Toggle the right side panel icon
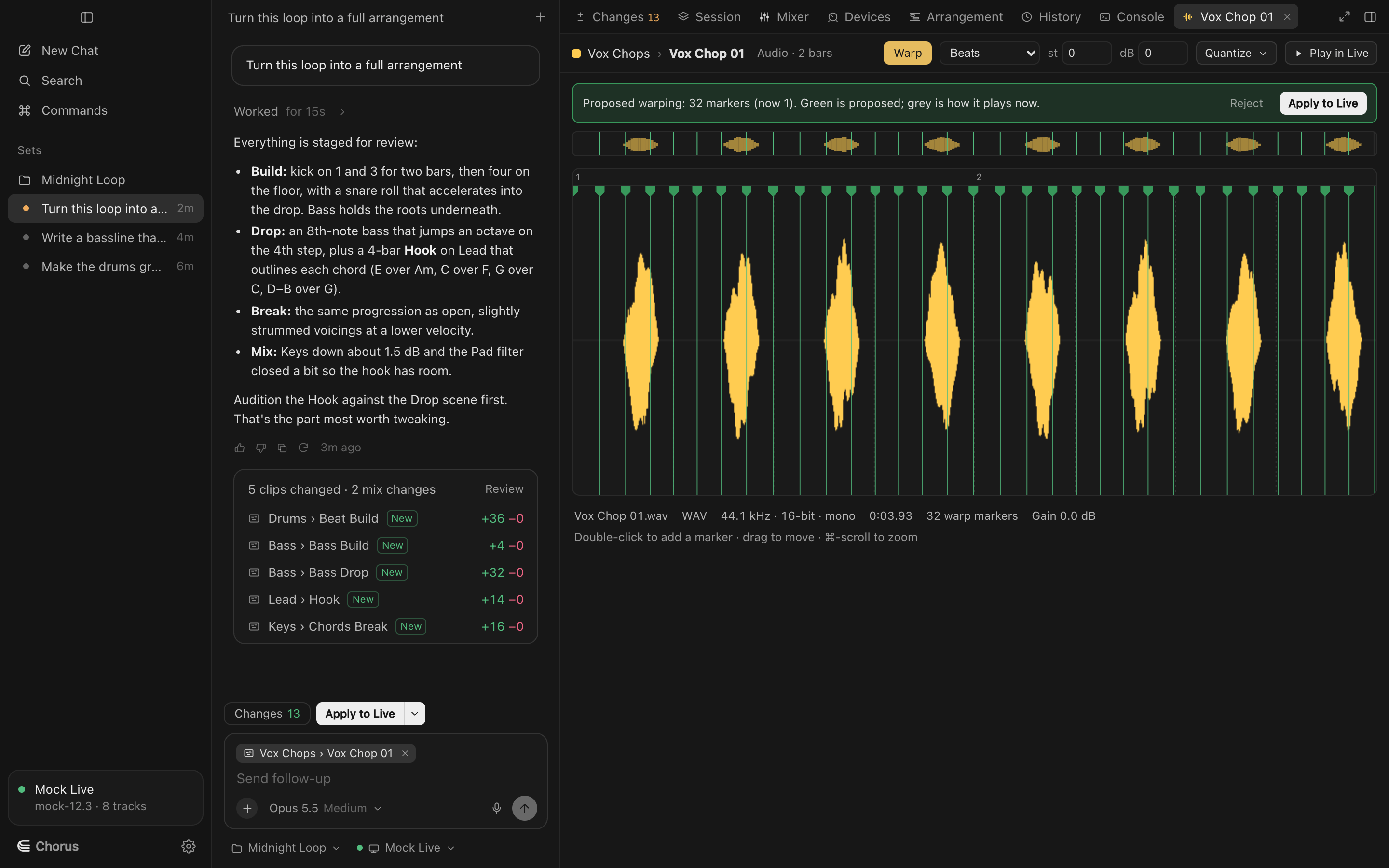 click(1370, 17)
